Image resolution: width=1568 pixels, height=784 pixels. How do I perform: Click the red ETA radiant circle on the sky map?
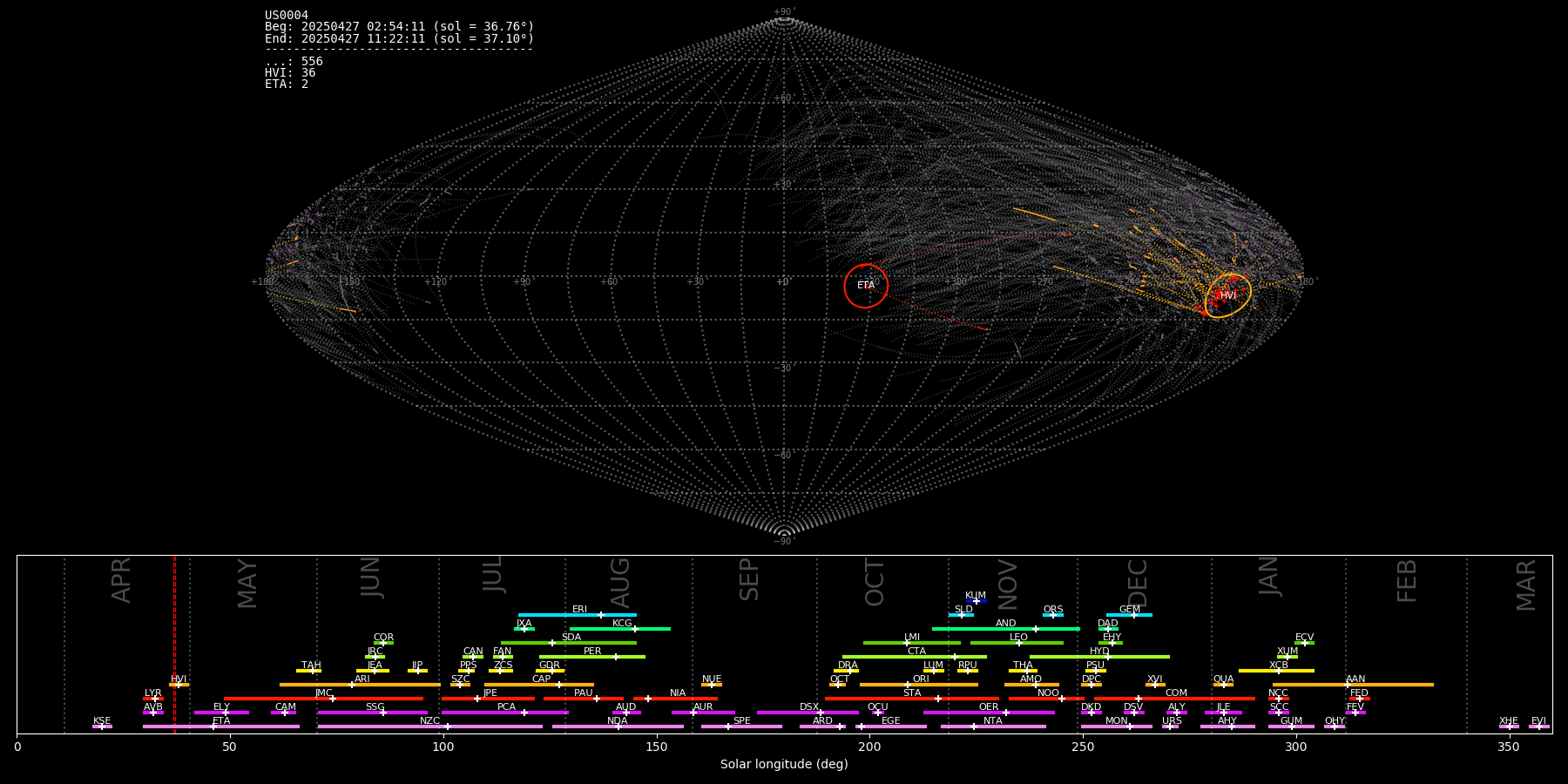(866, 286)
